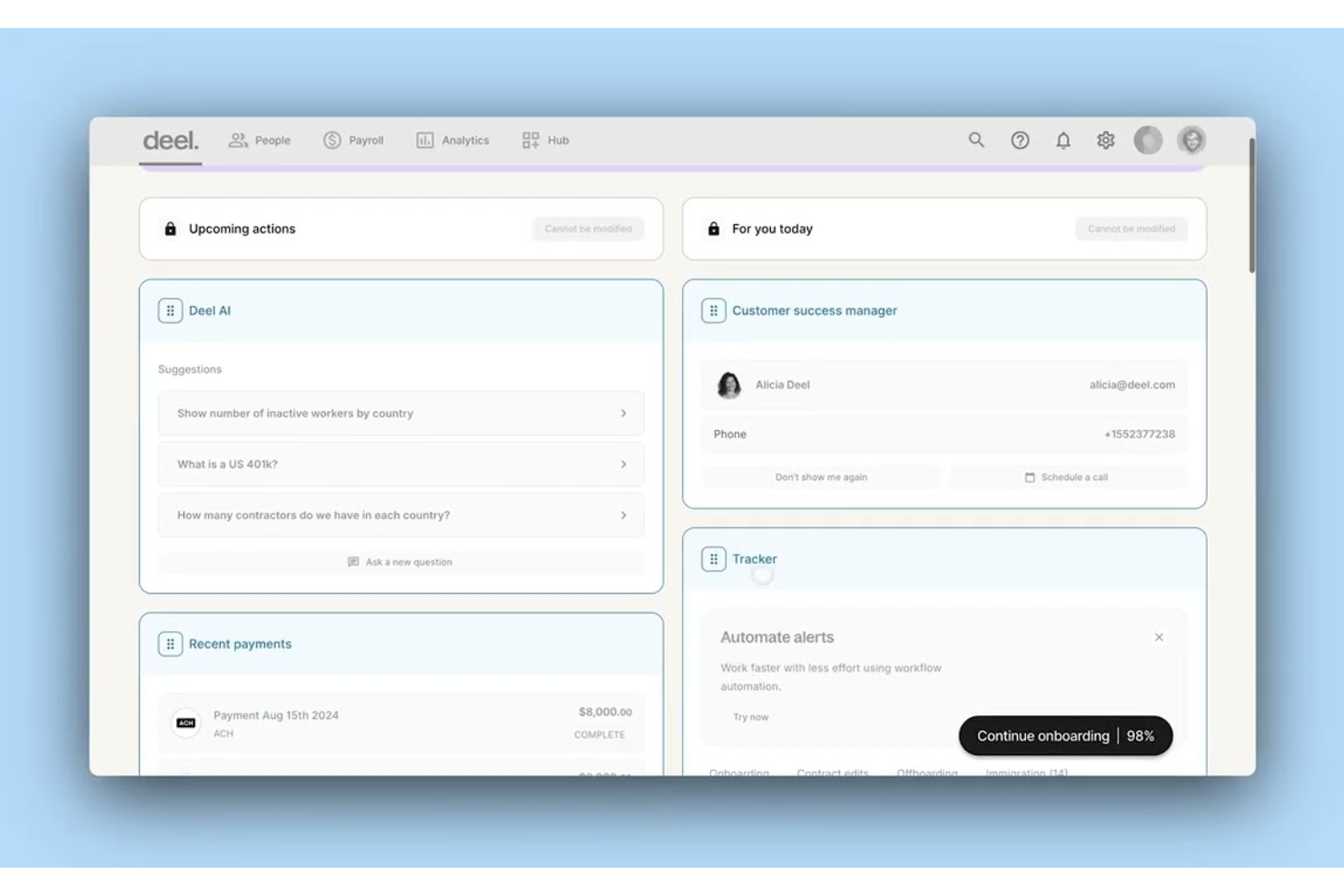
Task: Click the ACH payment icon
Action: click(186, 723)
